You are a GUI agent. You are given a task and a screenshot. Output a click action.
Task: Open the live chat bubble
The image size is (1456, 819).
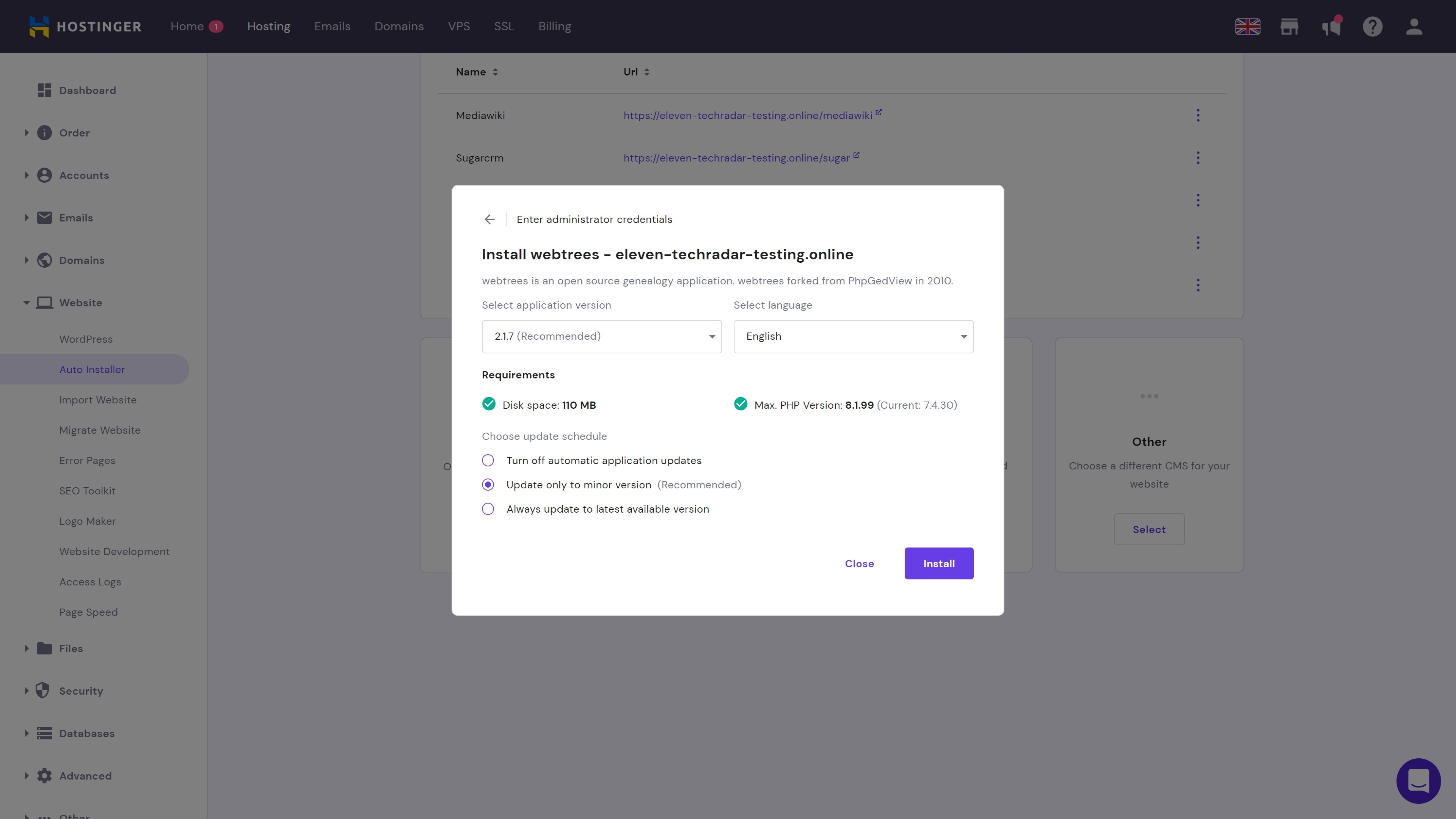(x=1418, y=781)
